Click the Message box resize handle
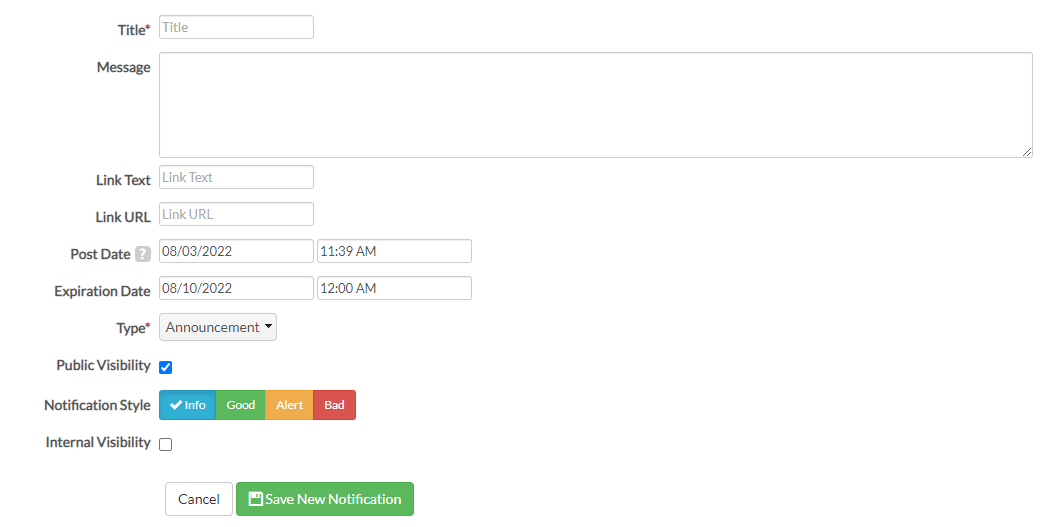Viewport: 1050px width, 527px height. click(x=1027, y=152)
